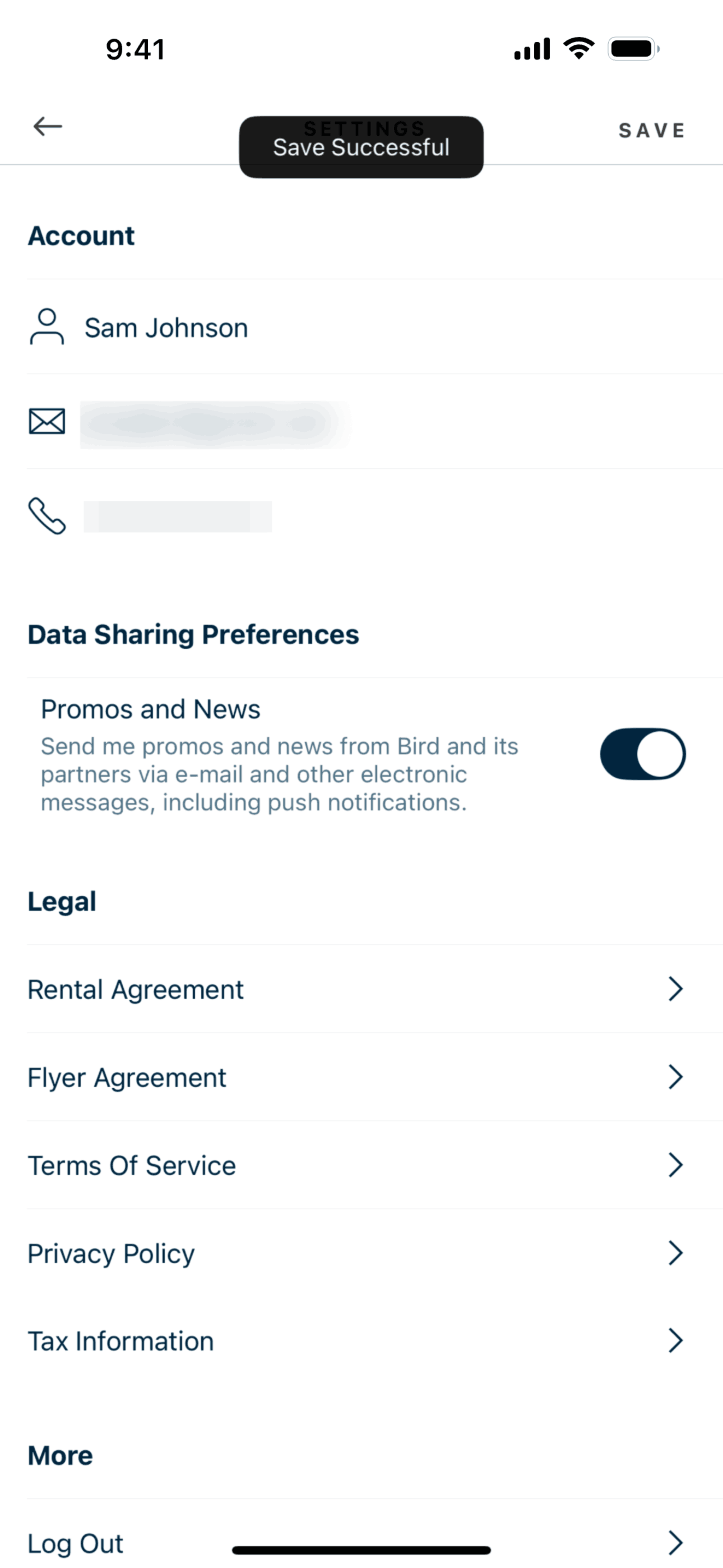Edit the Sam Johnson name field

tap(166, 328)
